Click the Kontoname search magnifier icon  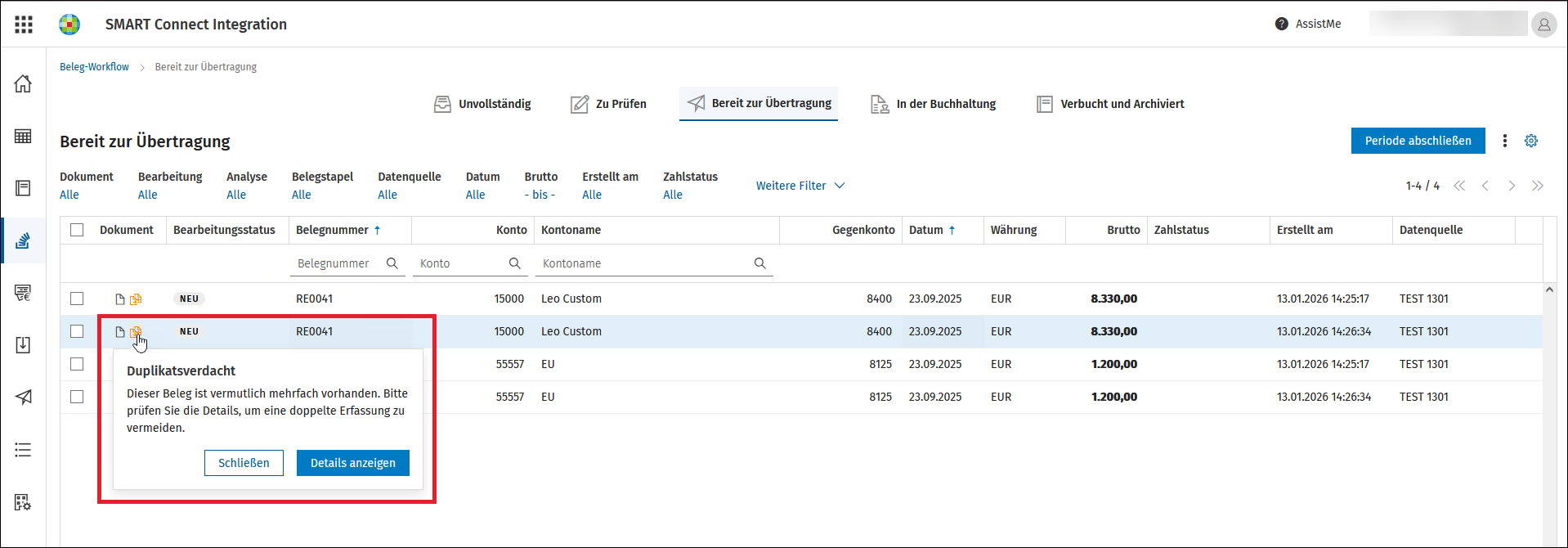click(x=760, y=263)
